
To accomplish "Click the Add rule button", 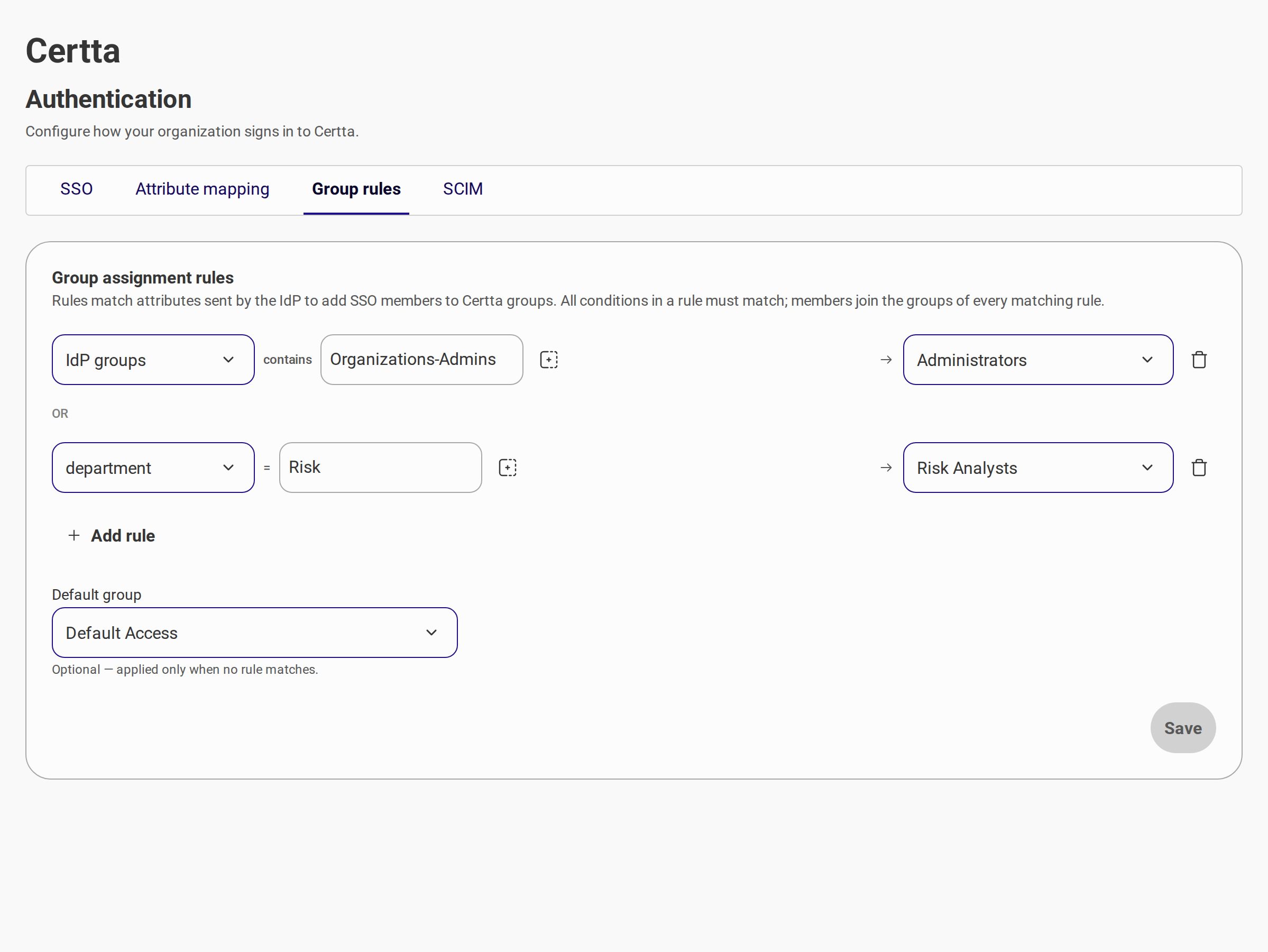I will pos(111,536).
